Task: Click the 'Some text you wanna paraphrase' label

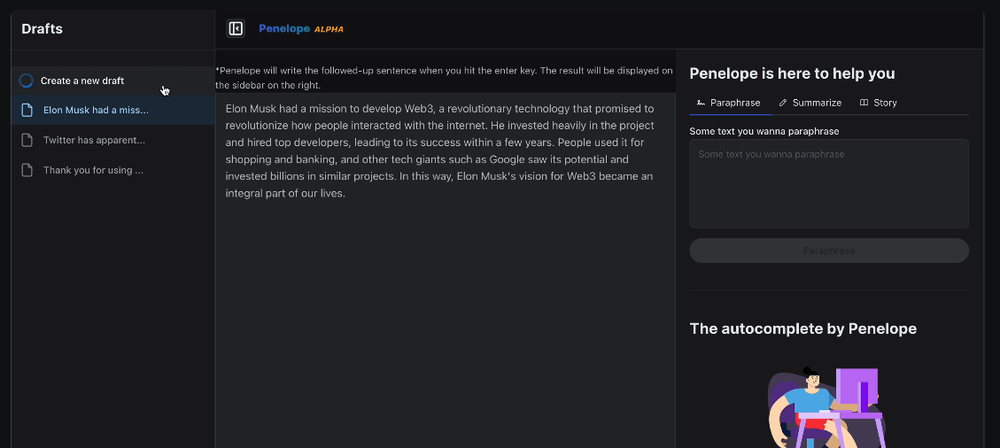Action: point(764,131)
